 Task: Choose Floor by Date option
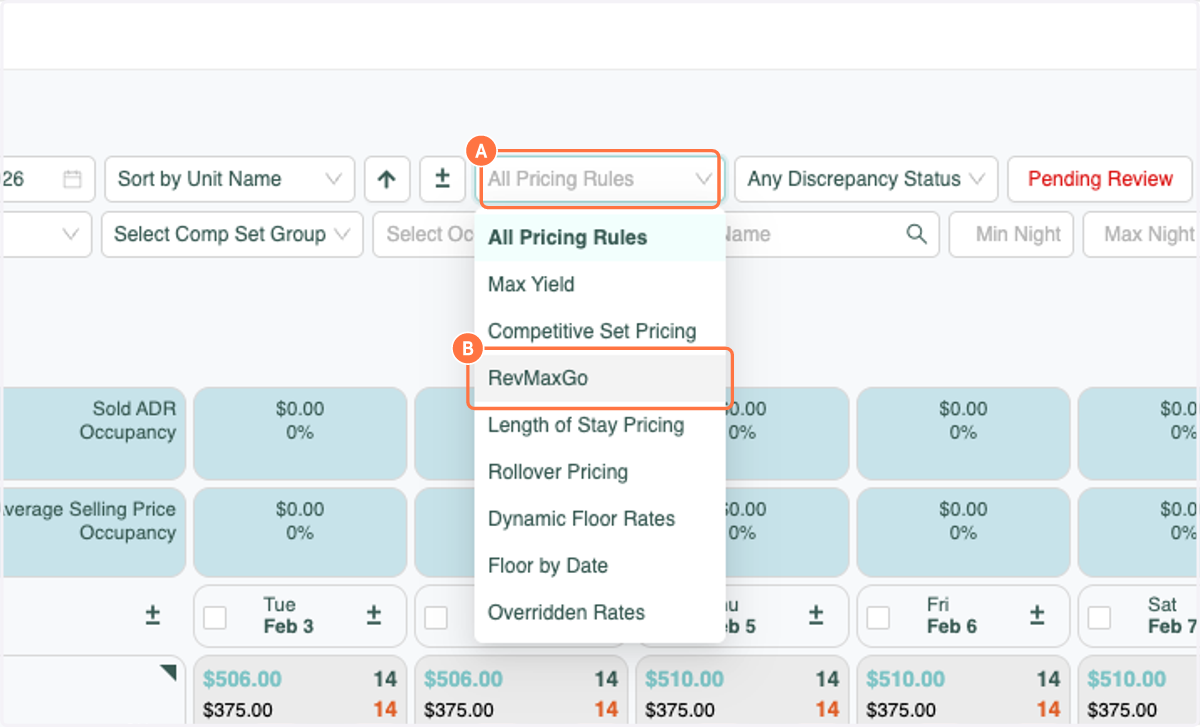[600, 566]
